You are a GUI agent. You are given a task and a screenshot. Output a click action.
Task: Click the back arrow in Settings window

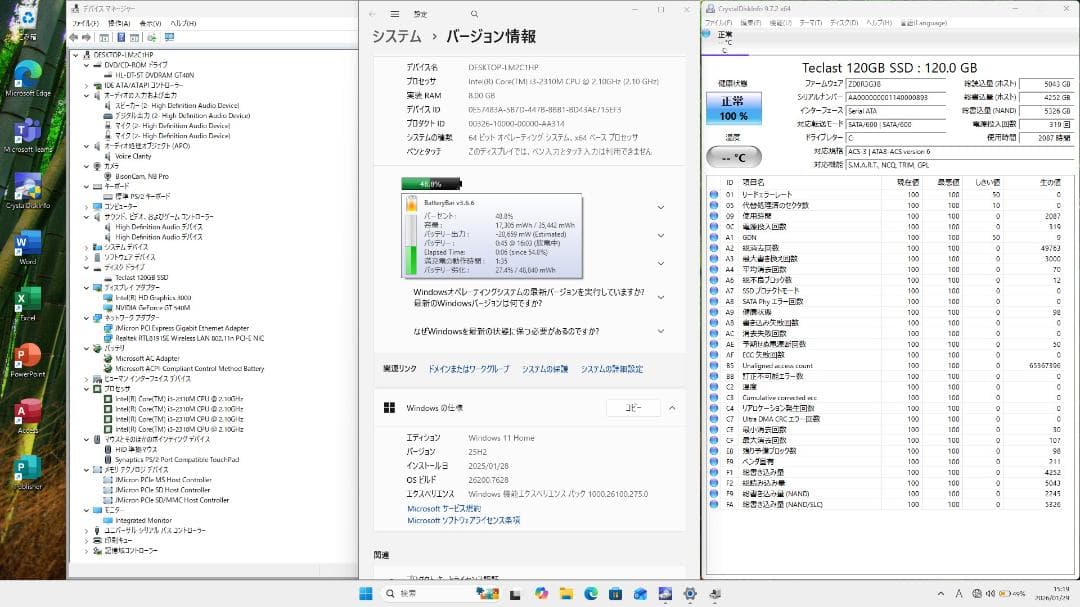click(372, 15)
